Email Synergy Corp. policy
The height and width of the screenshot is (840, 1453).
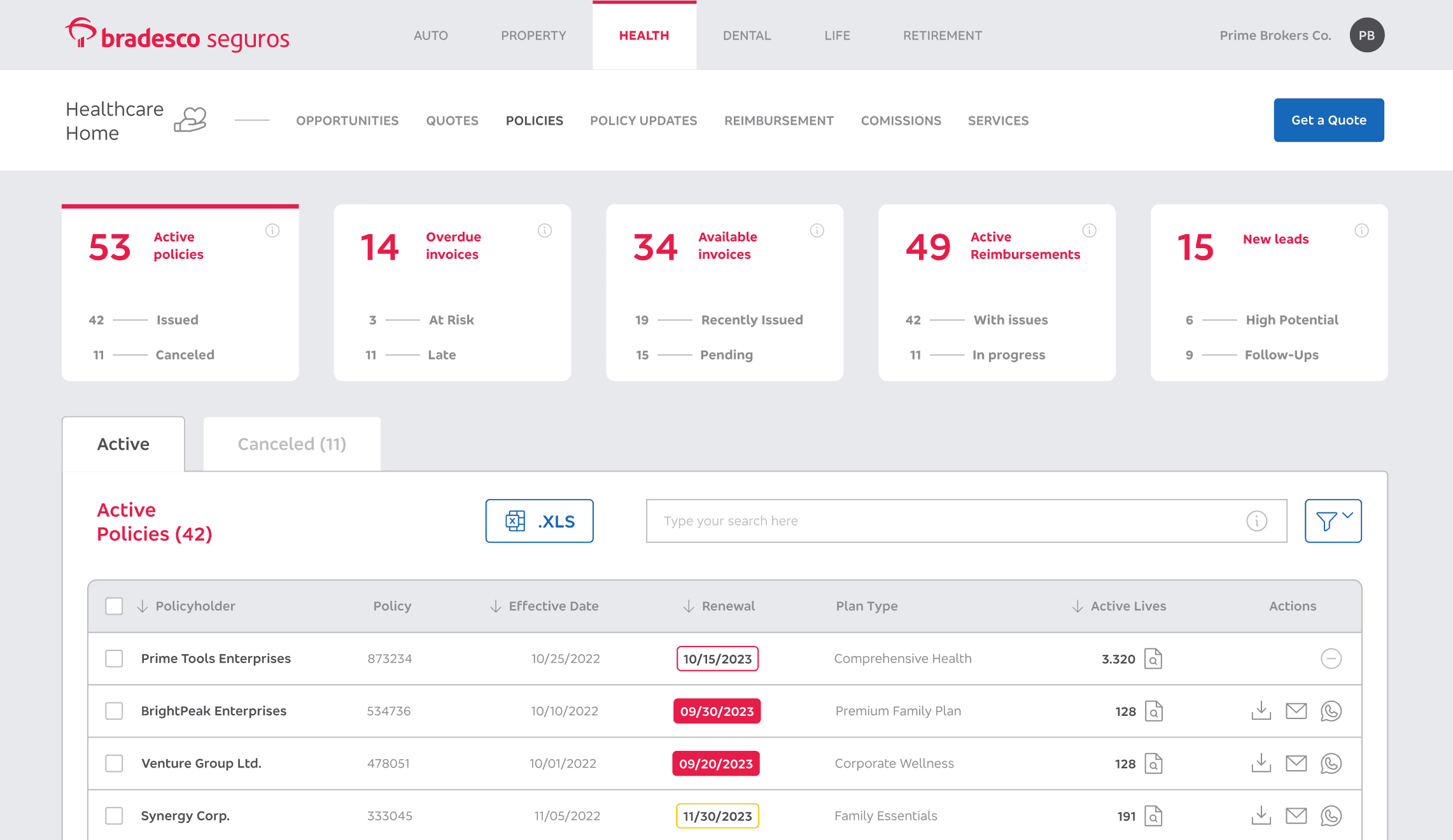(1296, 816)
